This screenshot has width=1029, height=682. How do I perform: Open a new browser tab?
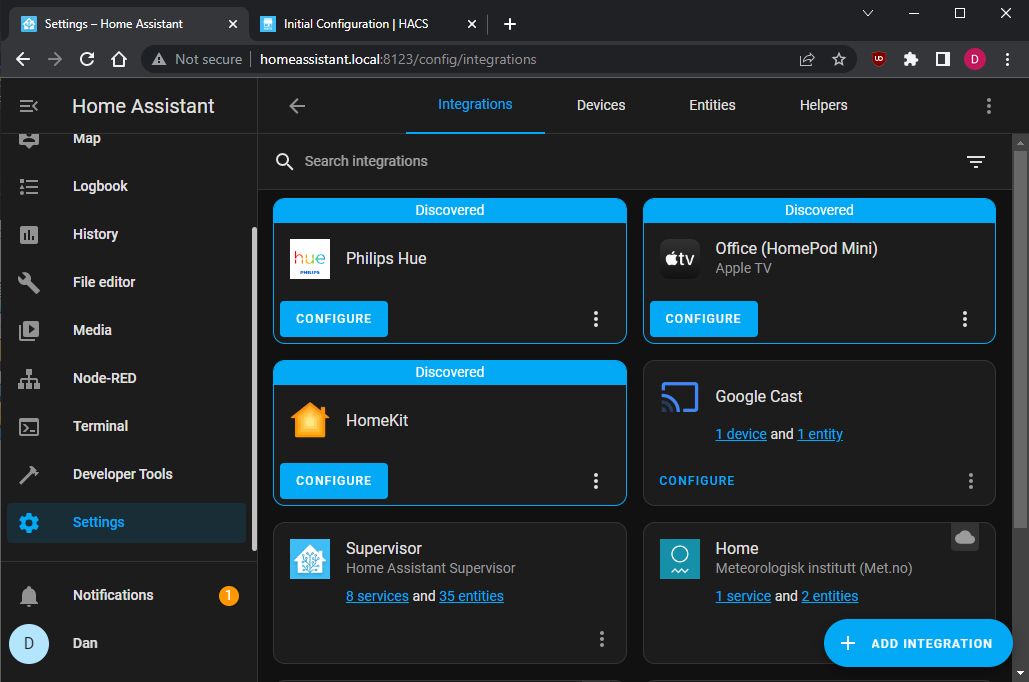(x=510, y=24)
